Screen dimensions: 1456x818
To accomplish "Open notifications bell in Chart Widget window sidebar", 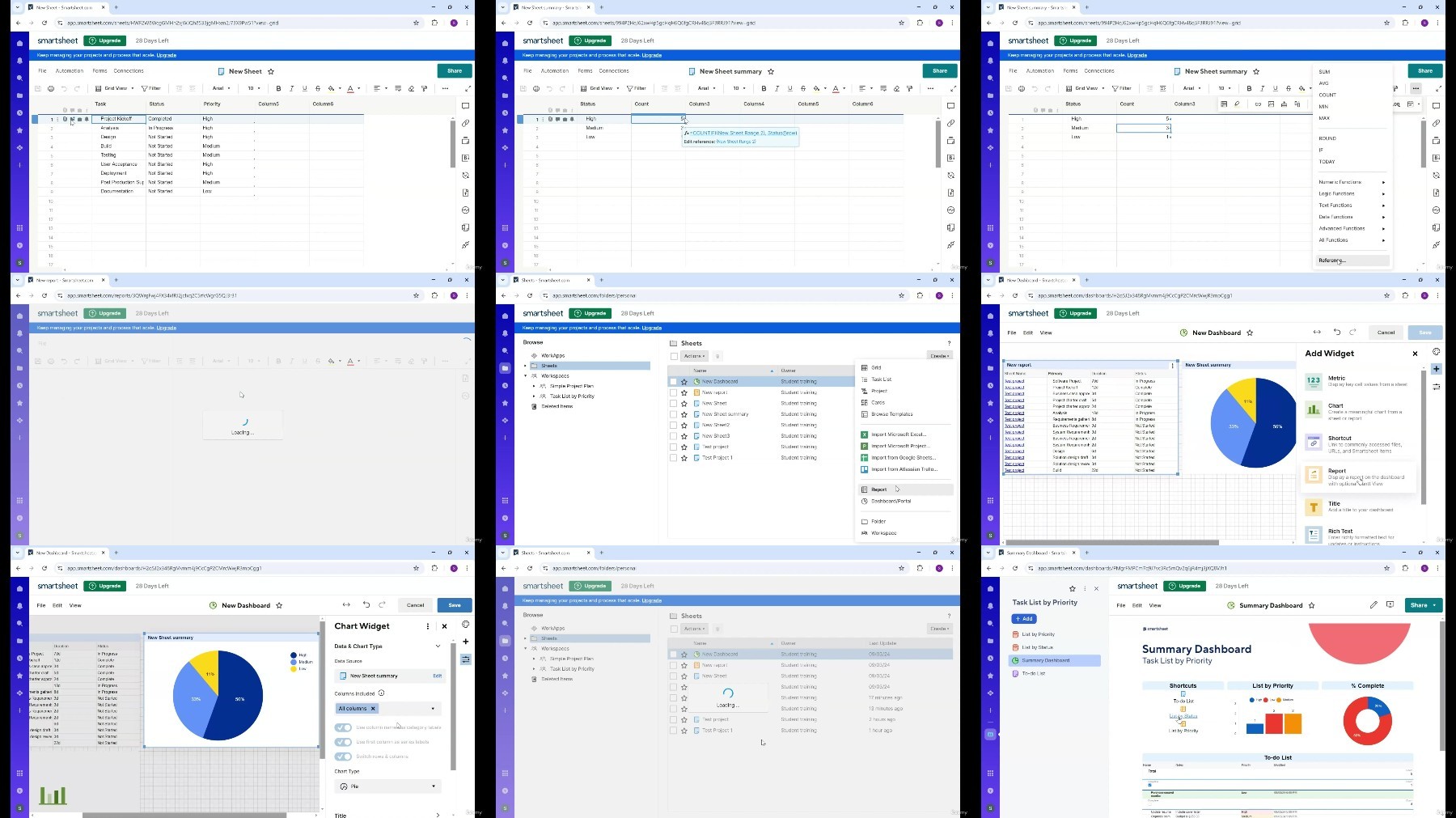I will (19, 606).
